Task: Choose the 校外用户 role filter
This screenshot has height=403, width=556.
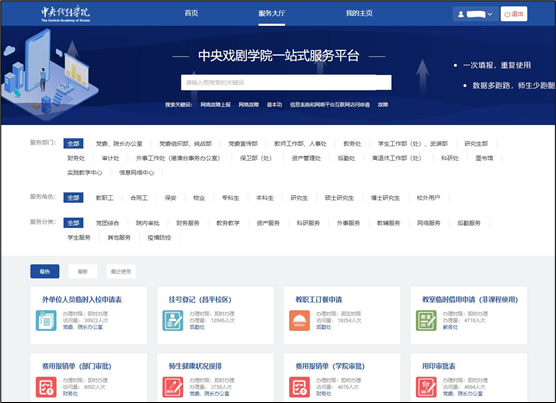Action: 428,198
